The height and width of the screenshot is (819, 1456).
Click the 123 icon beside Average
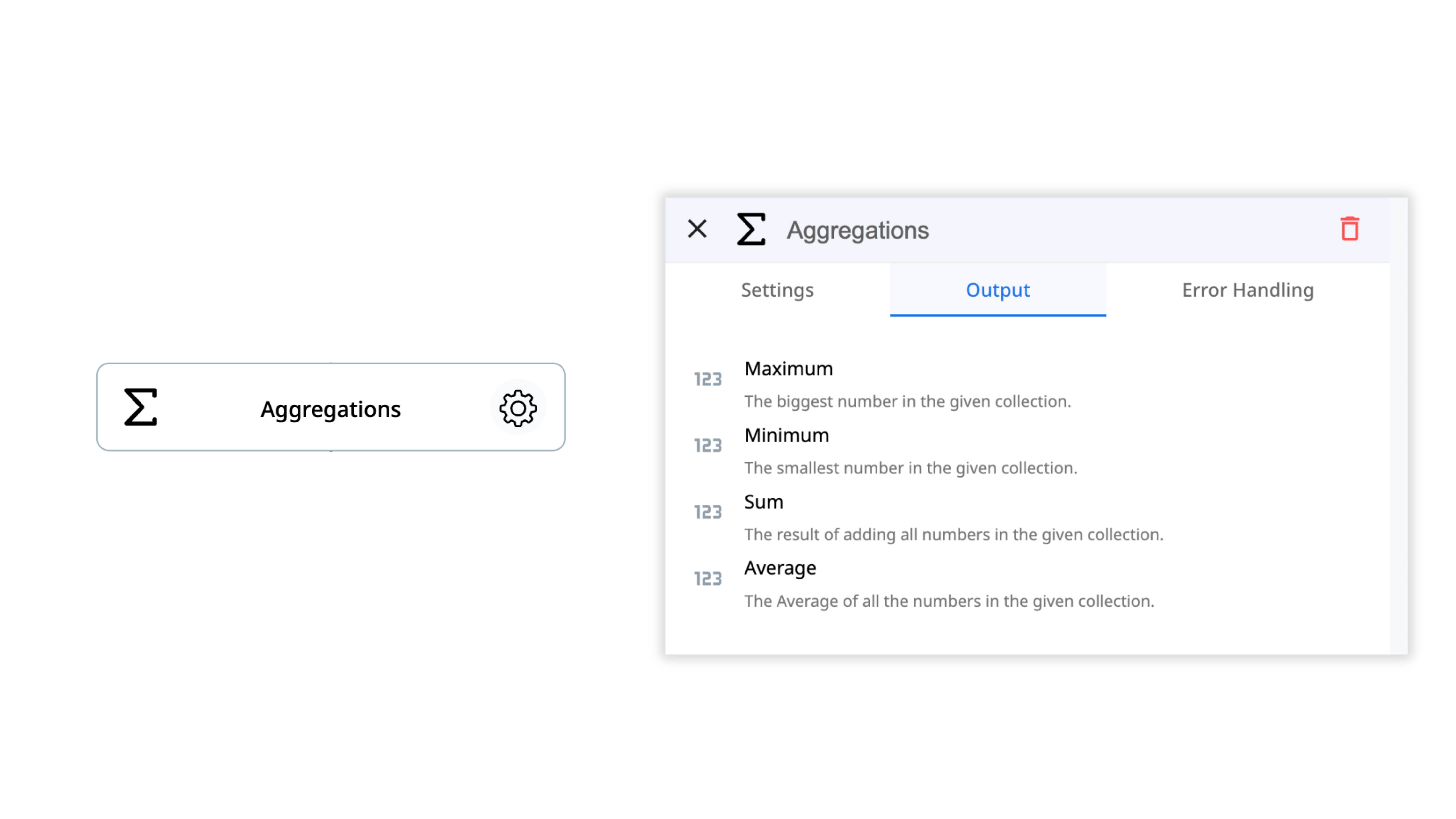click(x=708, y=579)
